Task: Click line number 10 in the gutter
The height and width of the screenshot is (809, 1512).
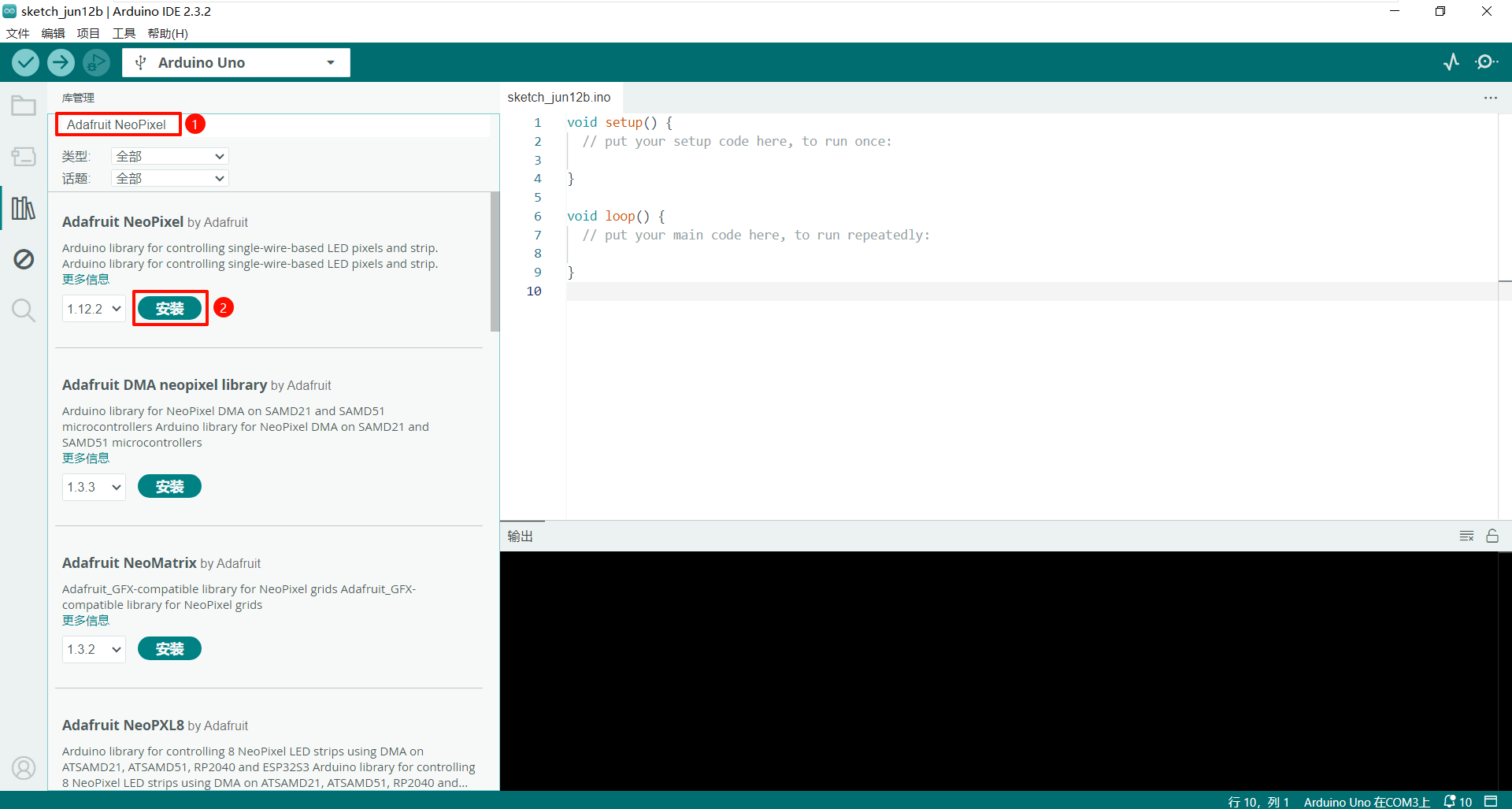Action: coord(534,291)
